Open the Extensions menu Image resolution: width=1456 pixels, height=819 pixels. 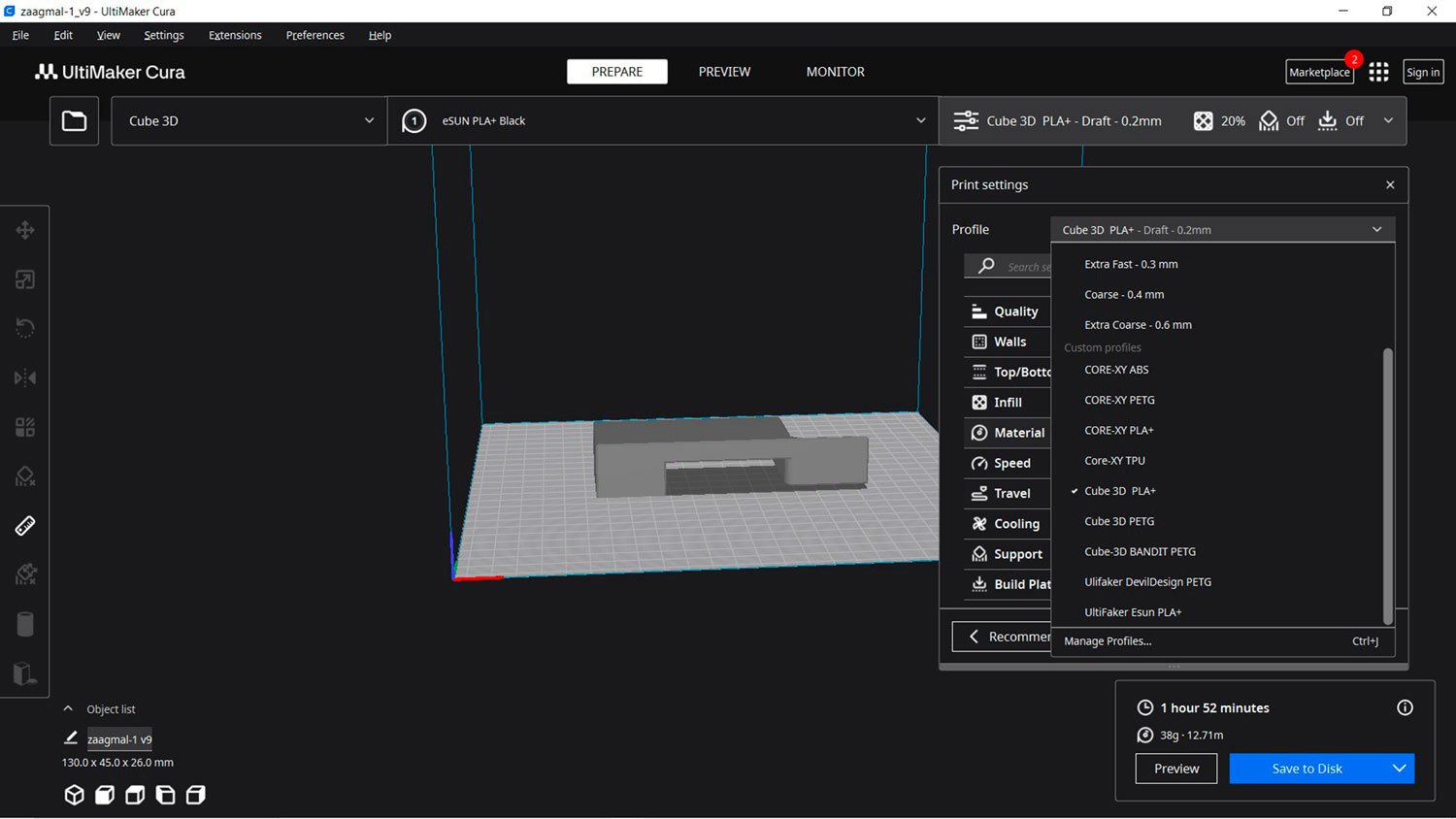[x=235, y=35]
